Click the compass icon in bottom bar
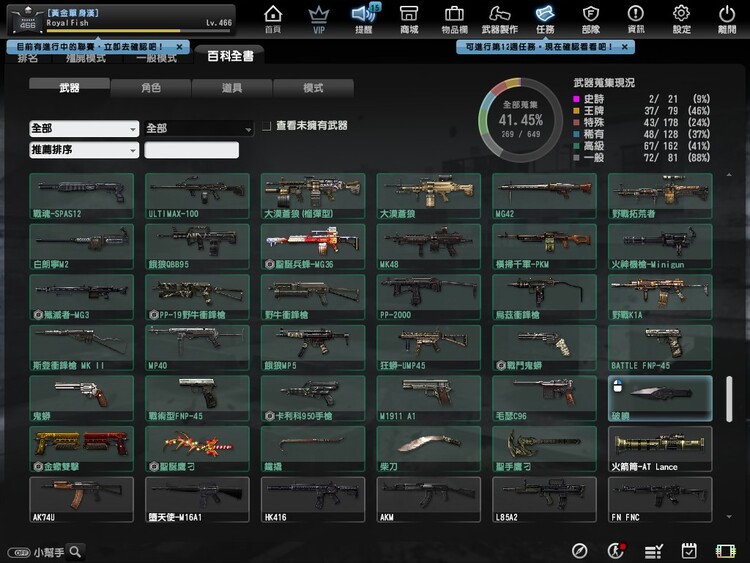The height and width of the screenshot is (563, 750). coord(579,551)
